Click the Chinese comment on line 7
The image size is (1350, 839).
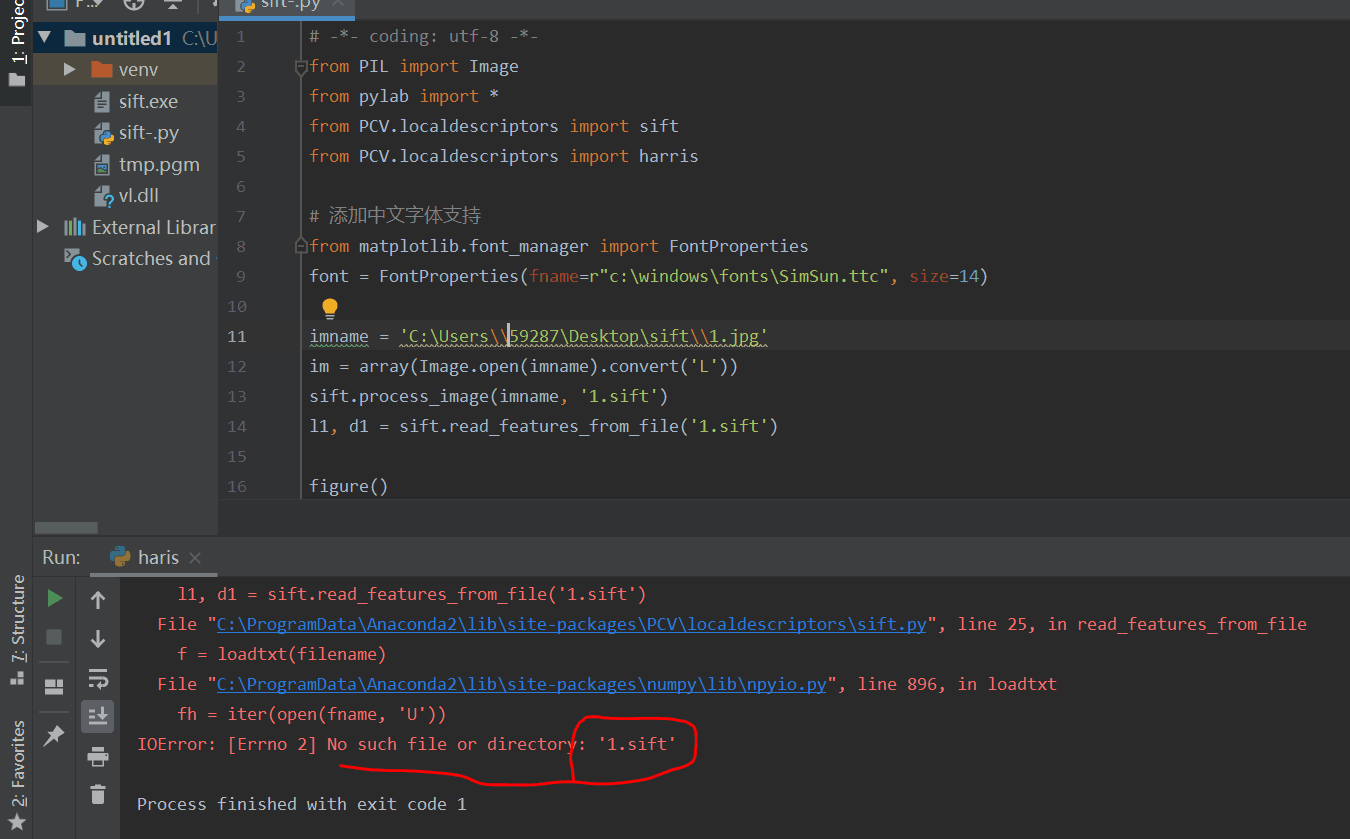(395, 216)
